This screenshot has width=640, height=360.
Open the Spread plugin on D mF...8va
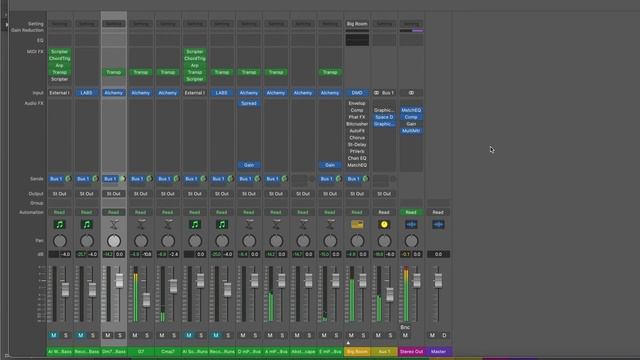(x=249, y=103)
